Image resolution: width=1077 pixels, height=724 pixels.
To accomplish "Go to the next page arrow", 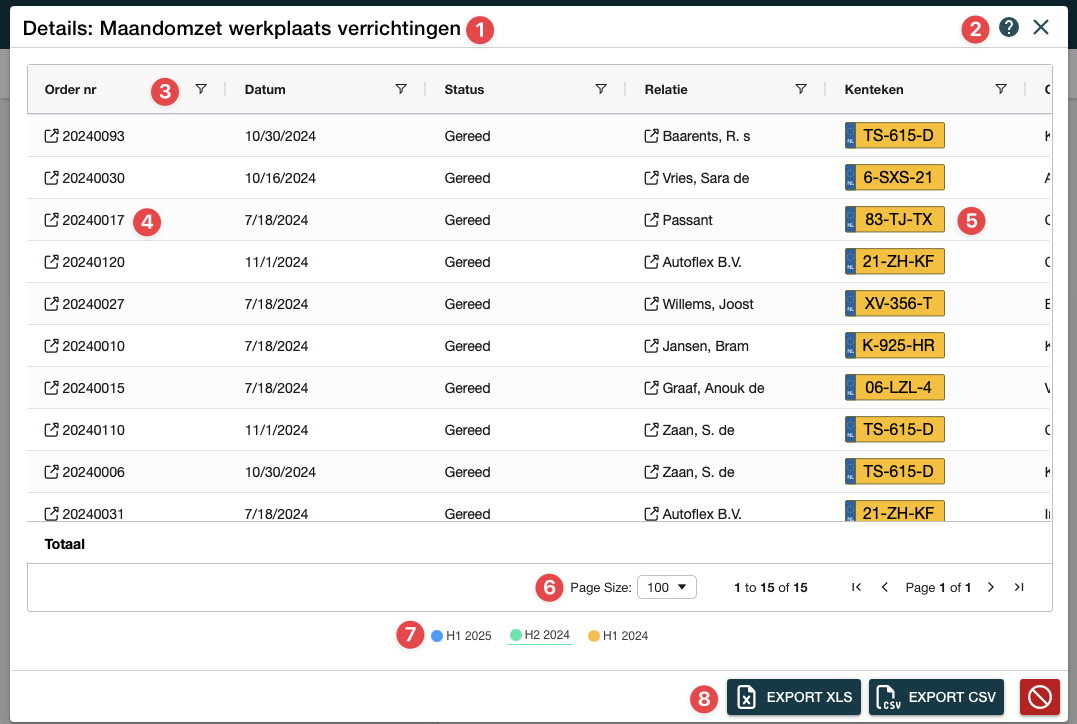I will point(991,587).
